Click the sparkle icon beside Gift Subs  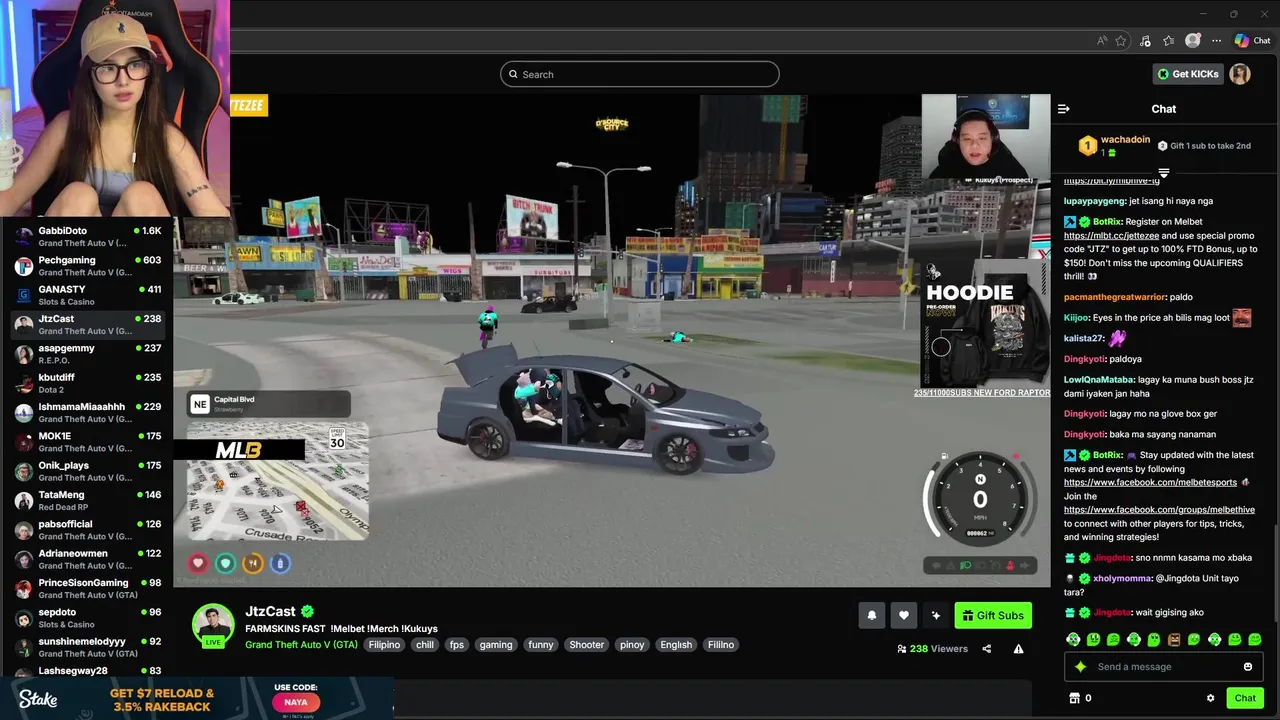coord(936,616)
